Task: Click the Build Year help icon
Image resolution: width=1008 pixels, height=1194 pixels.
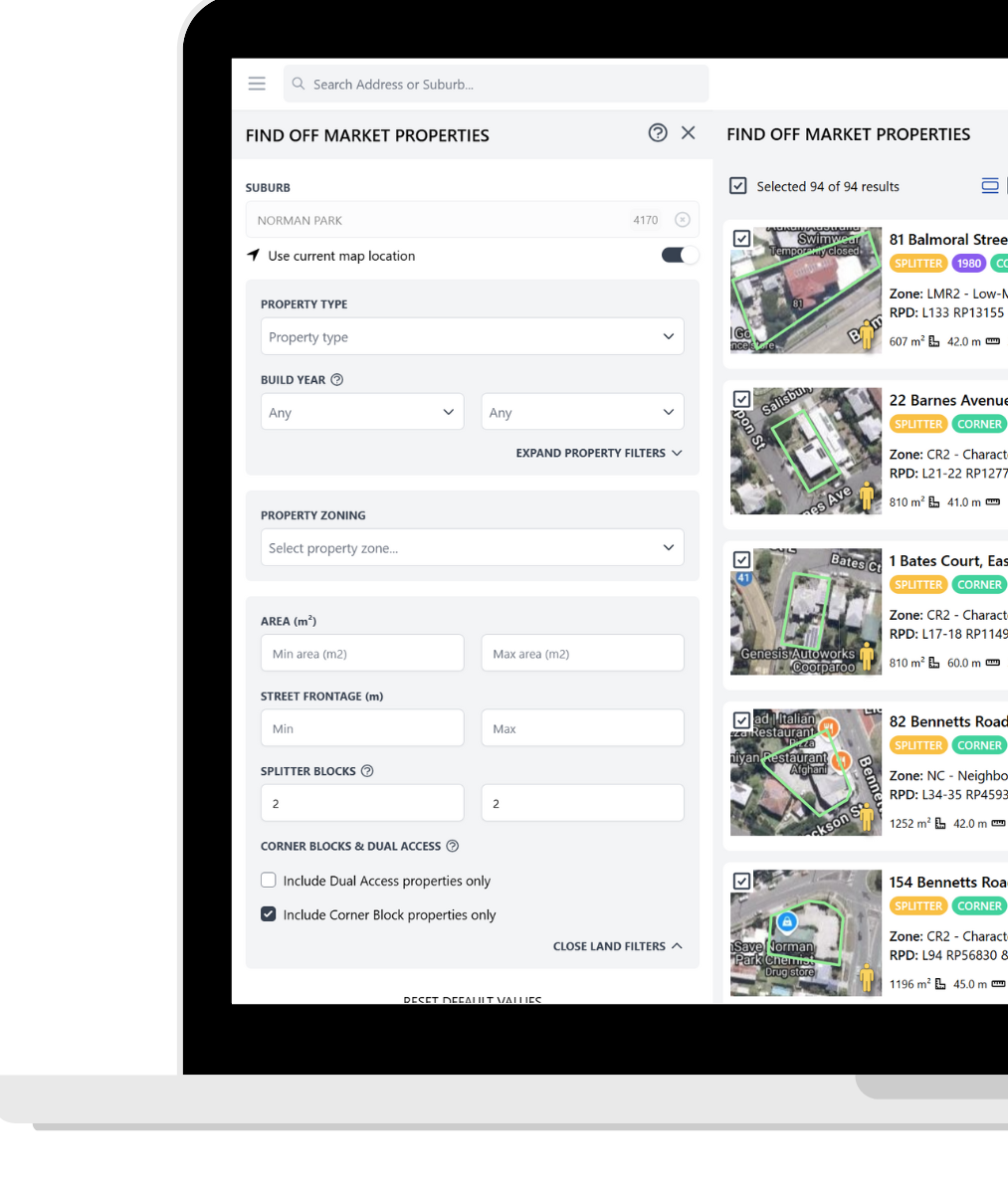Action: click(x=337, y=380)
